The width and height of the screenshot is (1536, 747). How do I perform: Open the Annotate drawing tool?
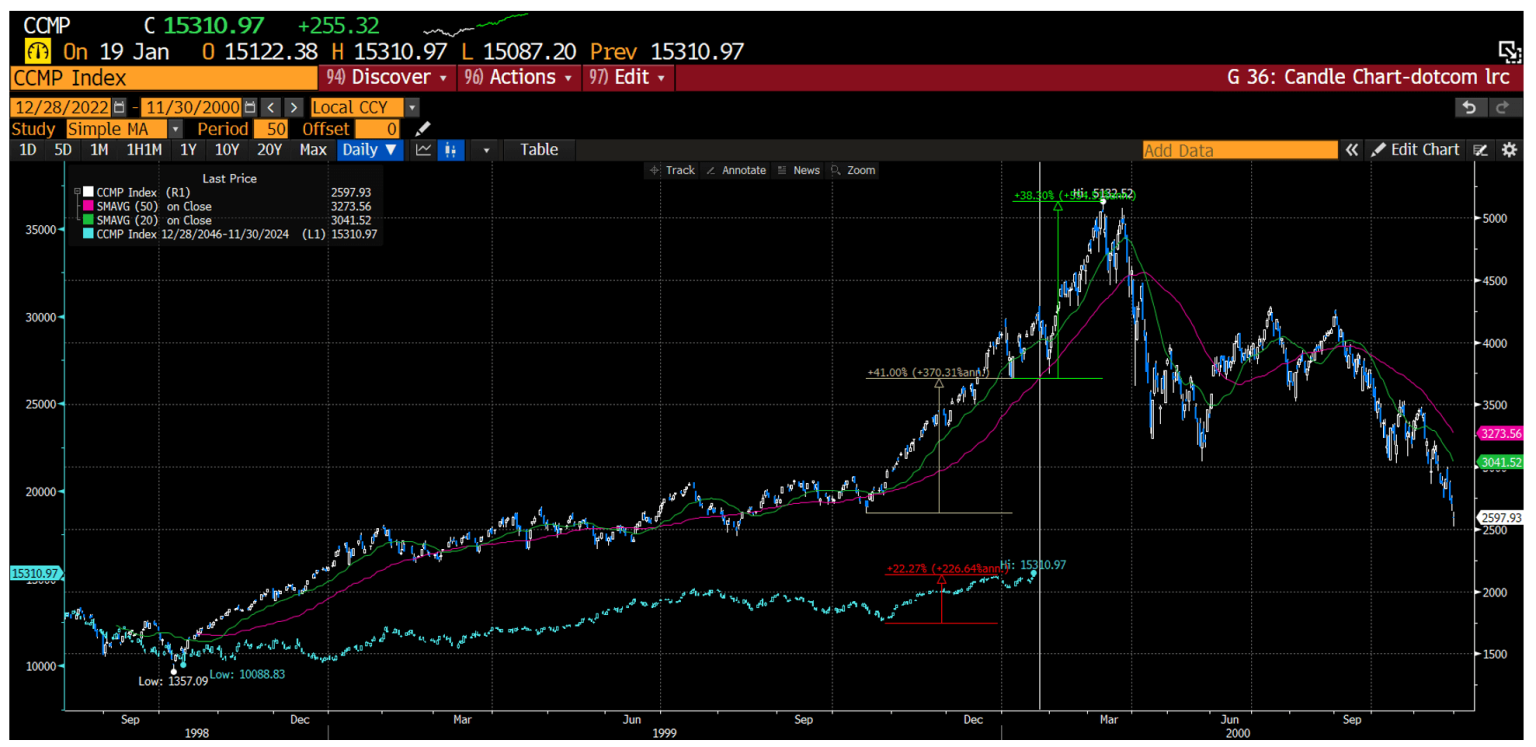coord(737,170)
